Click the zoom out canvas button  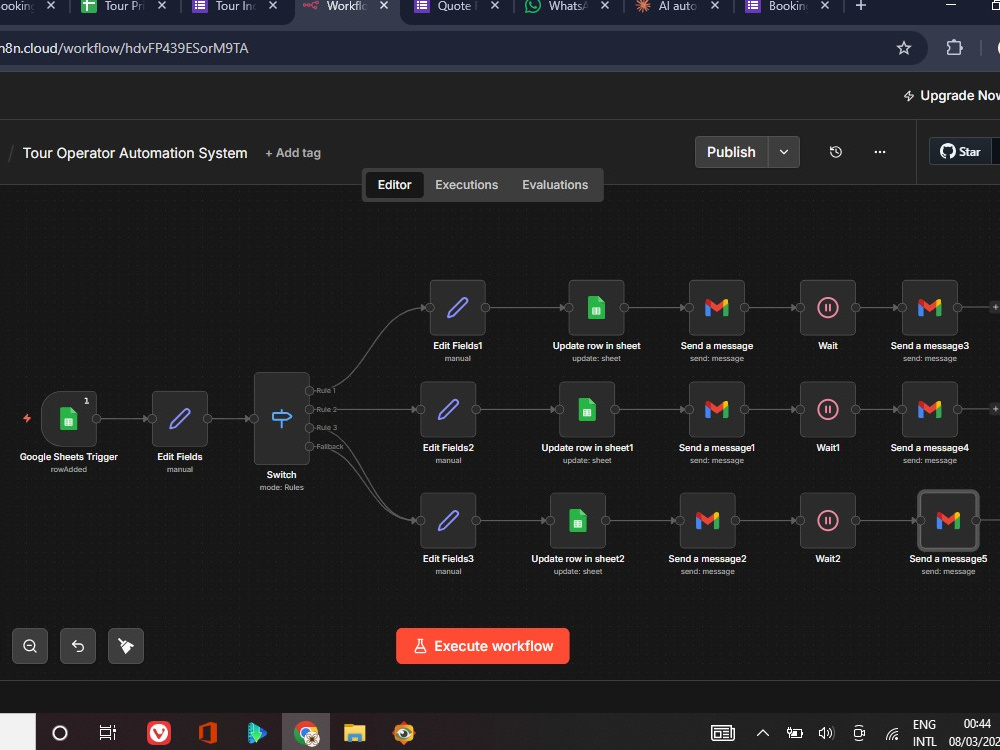tap(30, 646)
